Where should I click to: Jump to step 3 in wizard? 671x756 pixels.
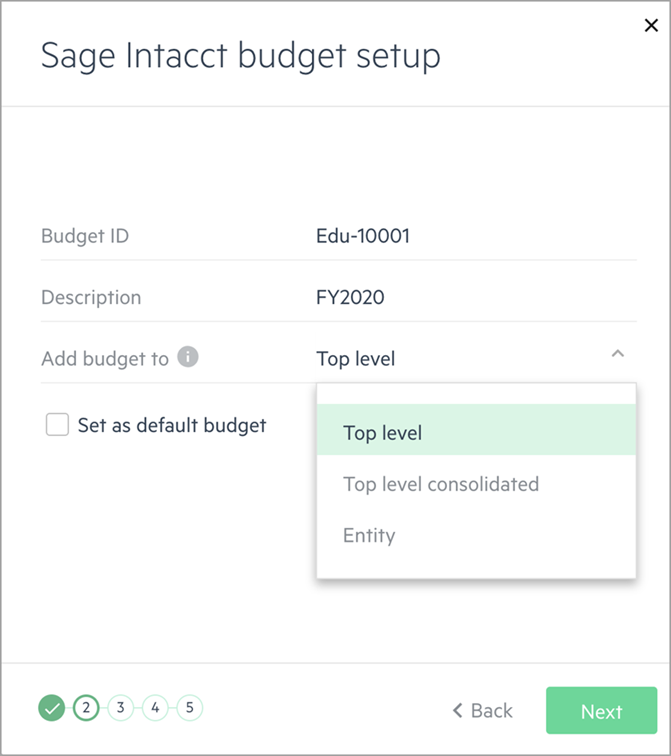(121, 708)
